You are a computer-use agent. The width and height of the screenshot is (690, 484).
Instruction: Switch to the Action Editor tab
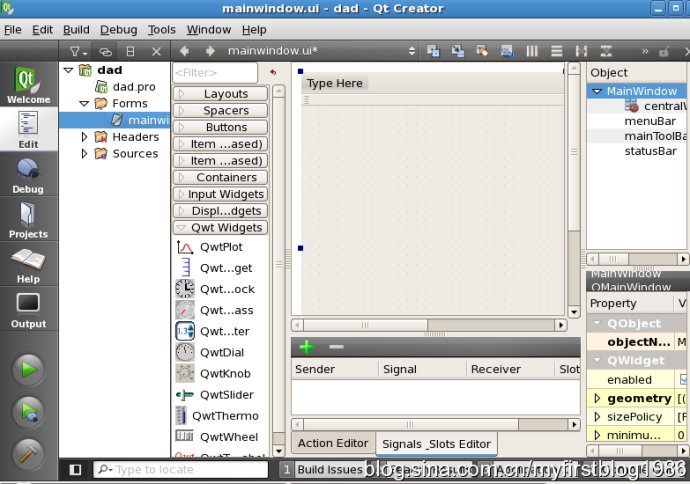(x=333, y=443)
